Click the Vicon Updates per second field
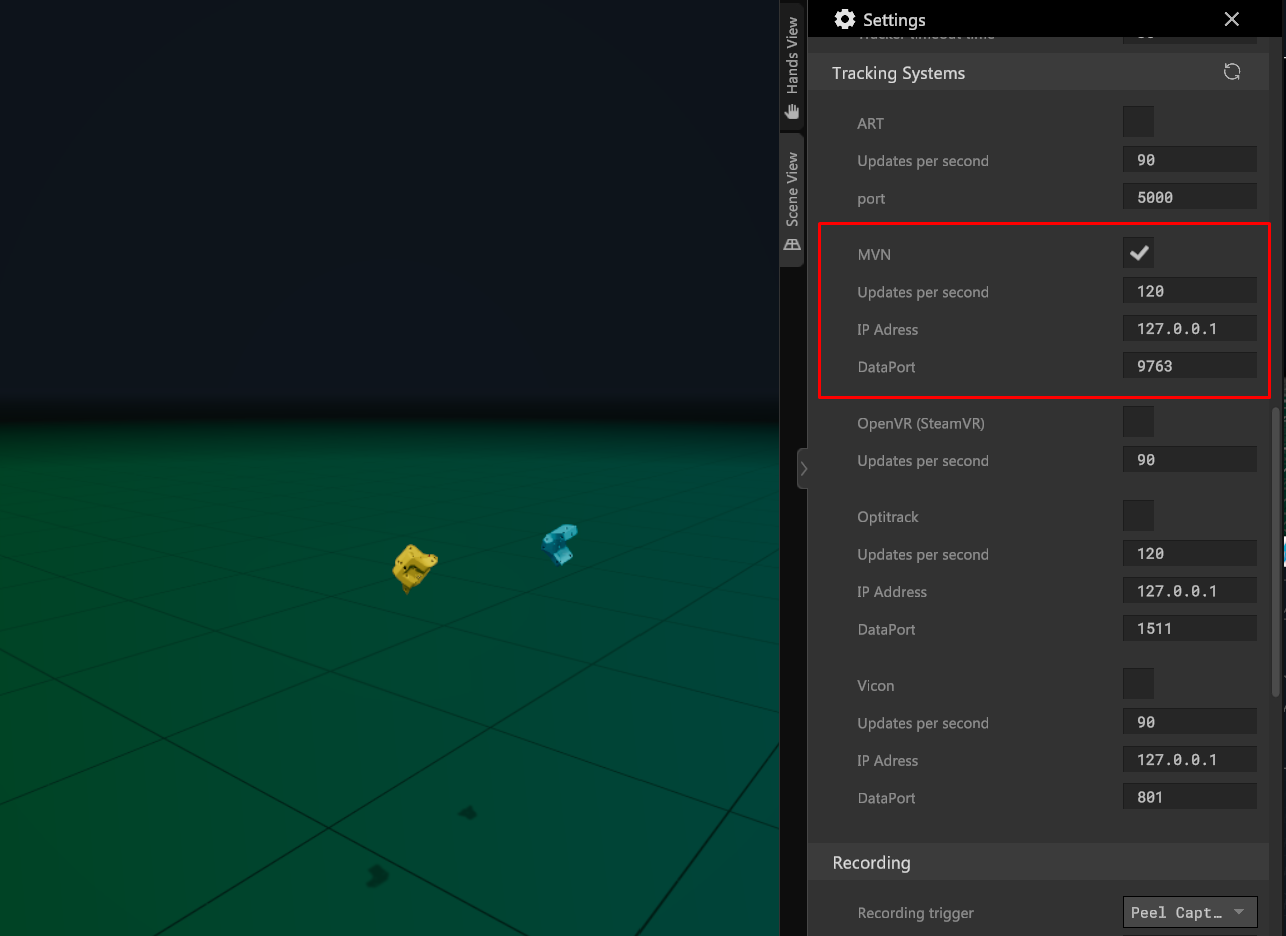1286x936 pixels. 1190,722
